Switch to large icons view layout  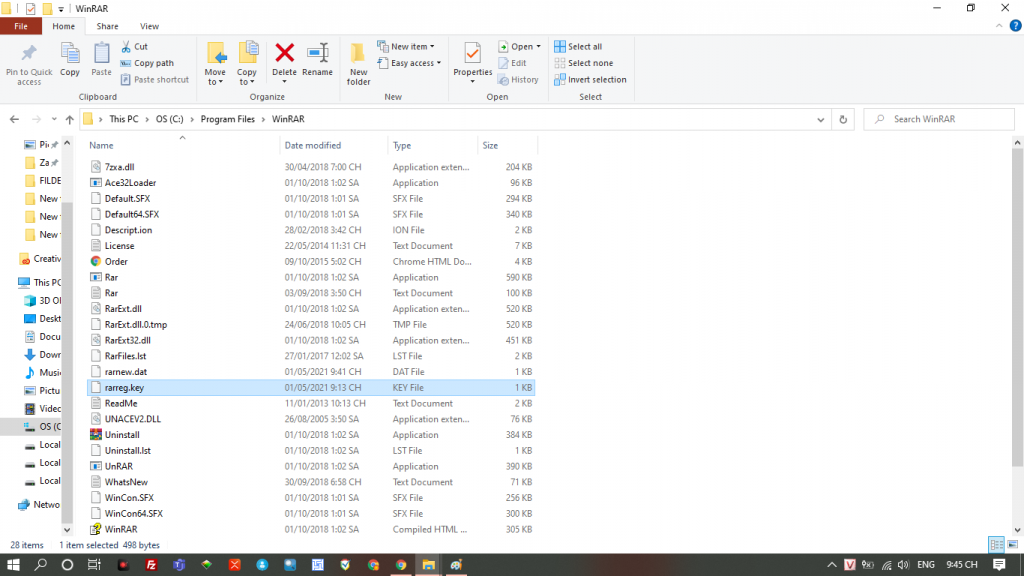pyautogui.click(x=1013, y=544)
